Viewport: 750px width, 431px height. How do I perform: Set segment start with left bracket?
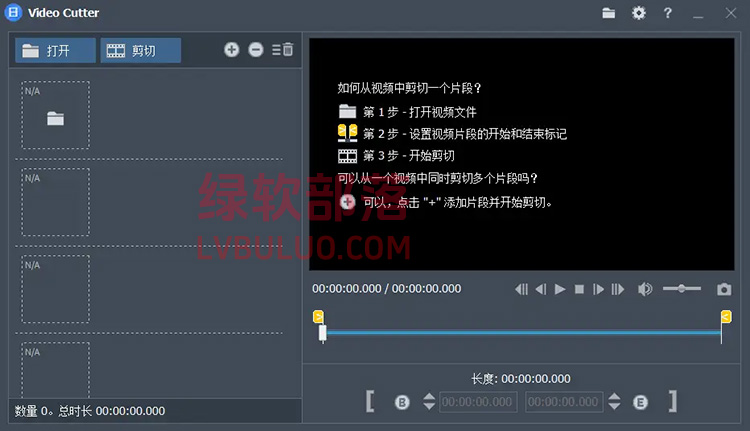(x=370, y=401)
